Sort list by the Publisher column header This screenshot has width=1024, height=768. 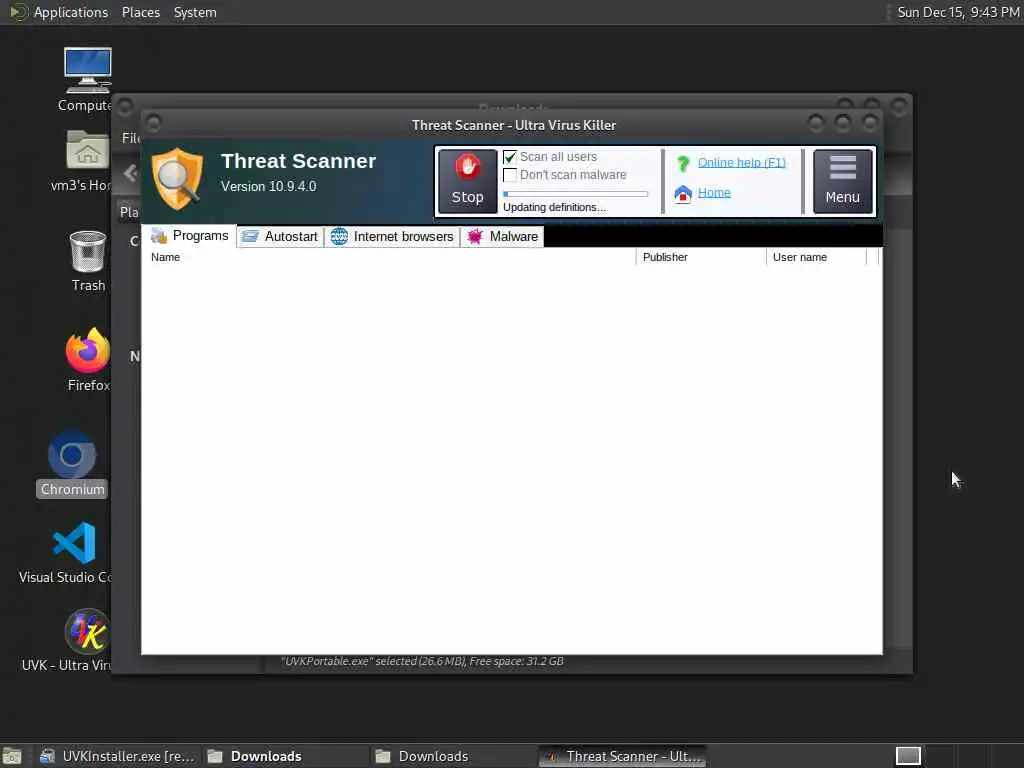click(701, 257)
